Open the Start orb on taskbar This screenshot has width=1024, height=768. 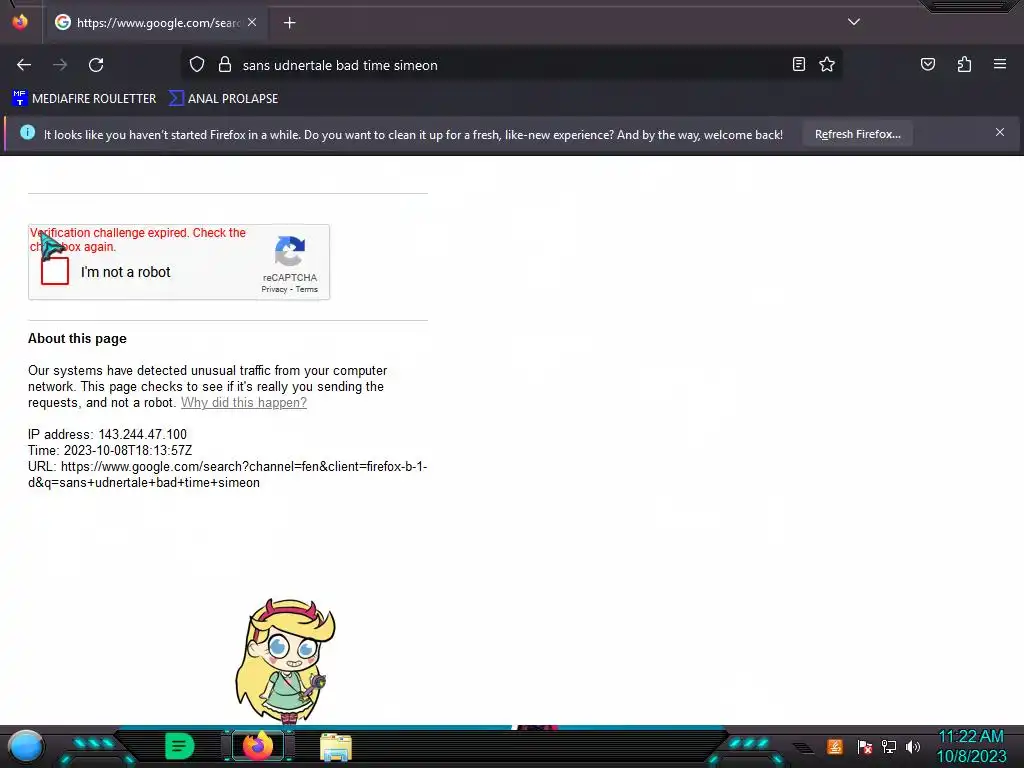point(26,746)
